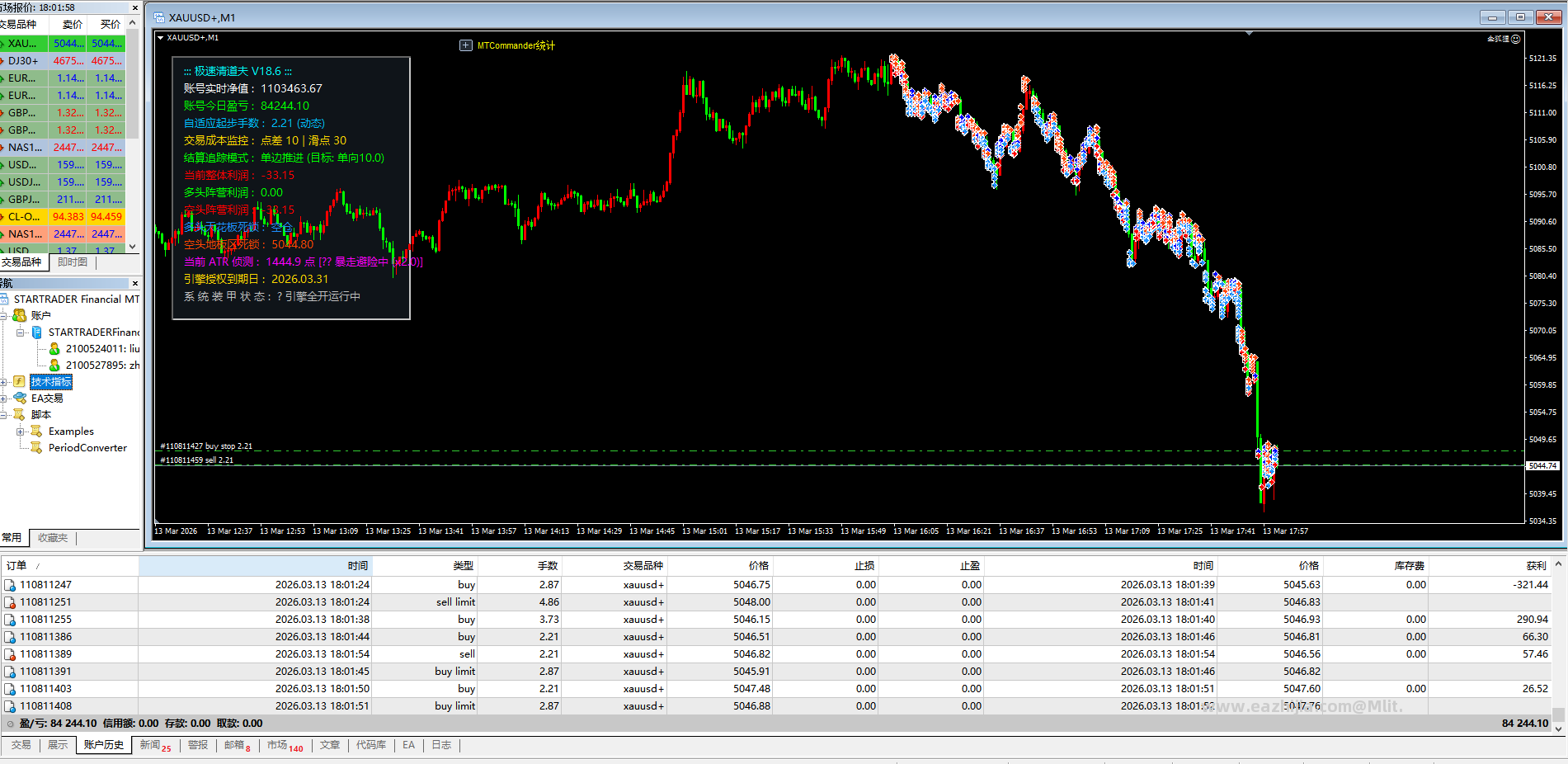The image size is (1568, 764).
Task: Select the sell order #110811459 line label
Action: [197, 460]
